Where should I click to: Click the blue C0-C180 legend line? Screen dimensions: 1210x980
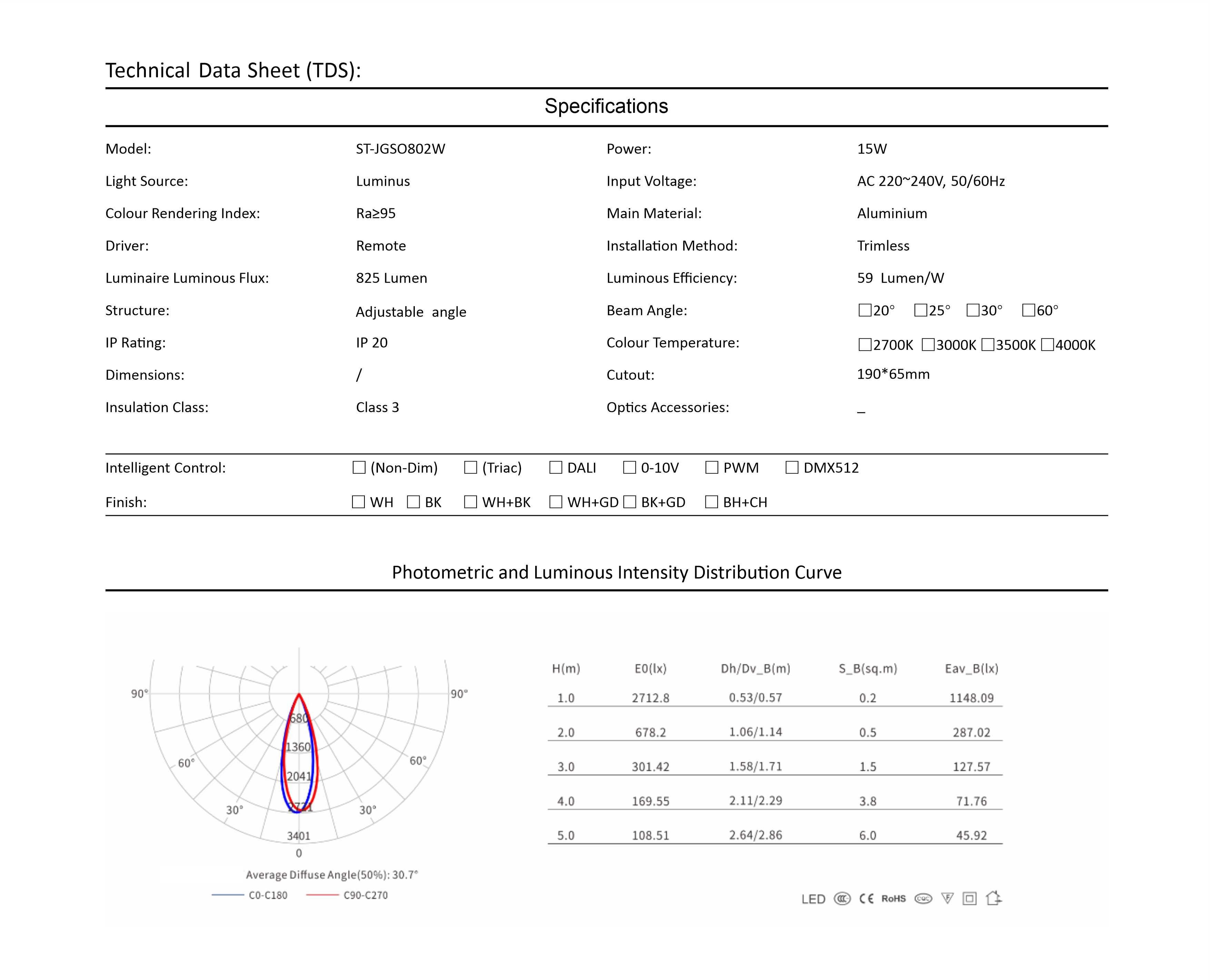228,895
